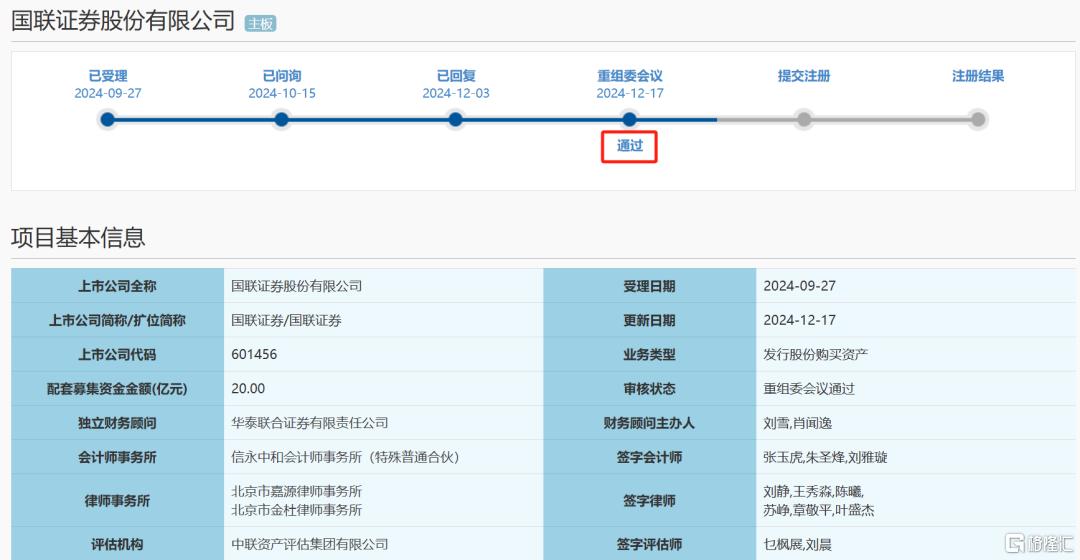Select the 已问询 timeline marker dot

click(x=282, y=120)
